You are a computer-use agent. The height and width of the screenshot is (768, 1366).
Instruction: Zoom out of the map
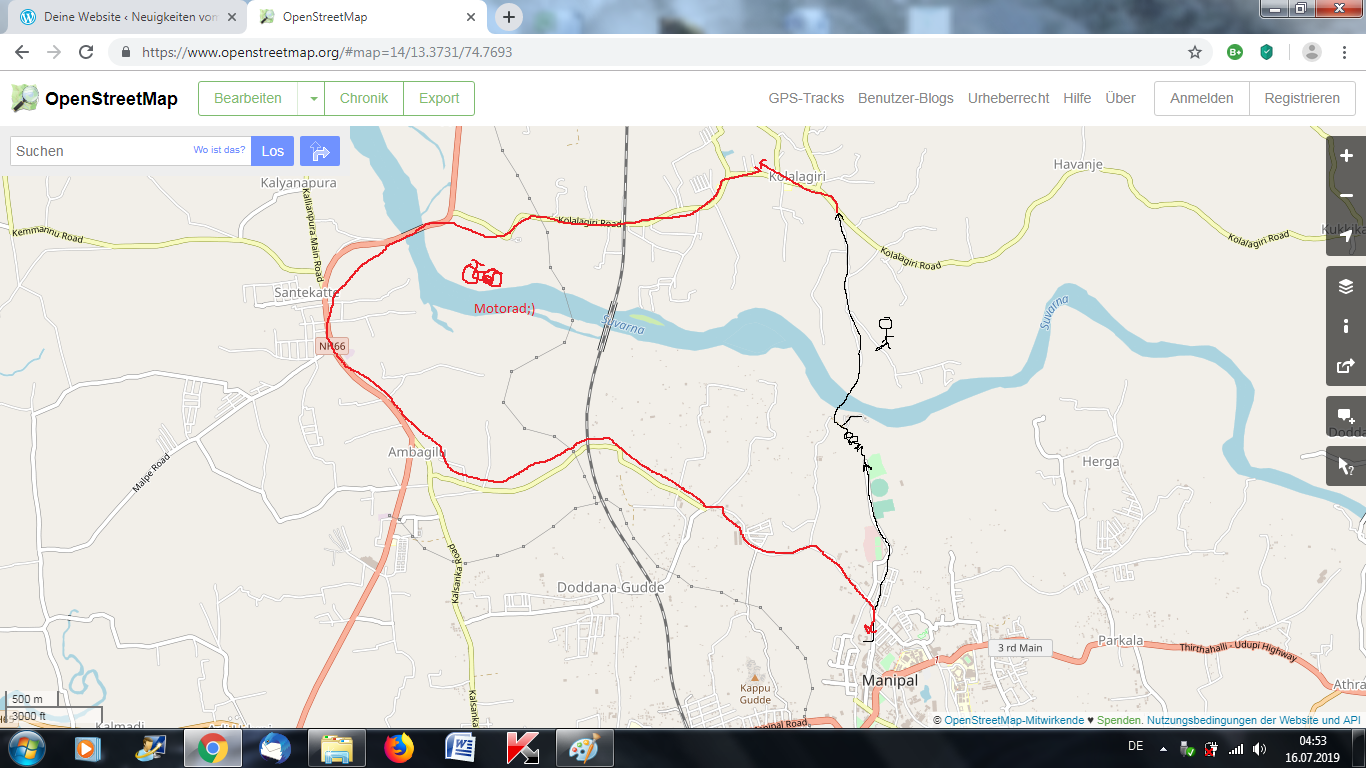tap(1346, 196)
